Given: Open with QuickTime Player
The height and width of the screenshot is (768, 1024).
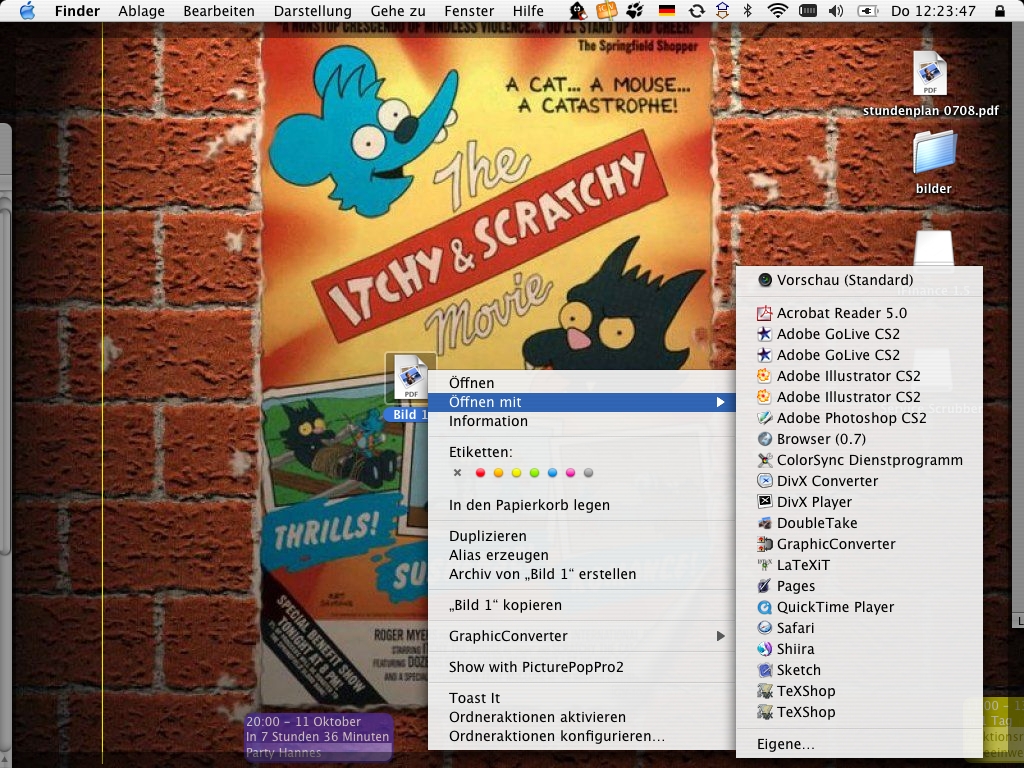Looking at the screenshot, I should [x=859, y=607].
